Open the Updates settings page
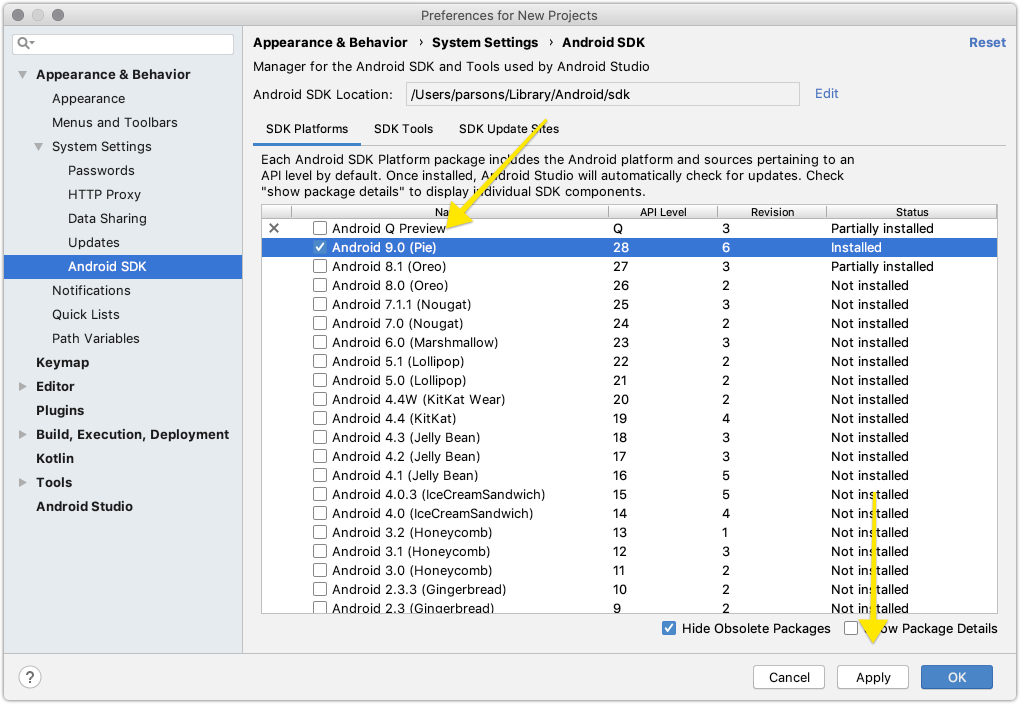1020x704 pixels. (94, 243)
